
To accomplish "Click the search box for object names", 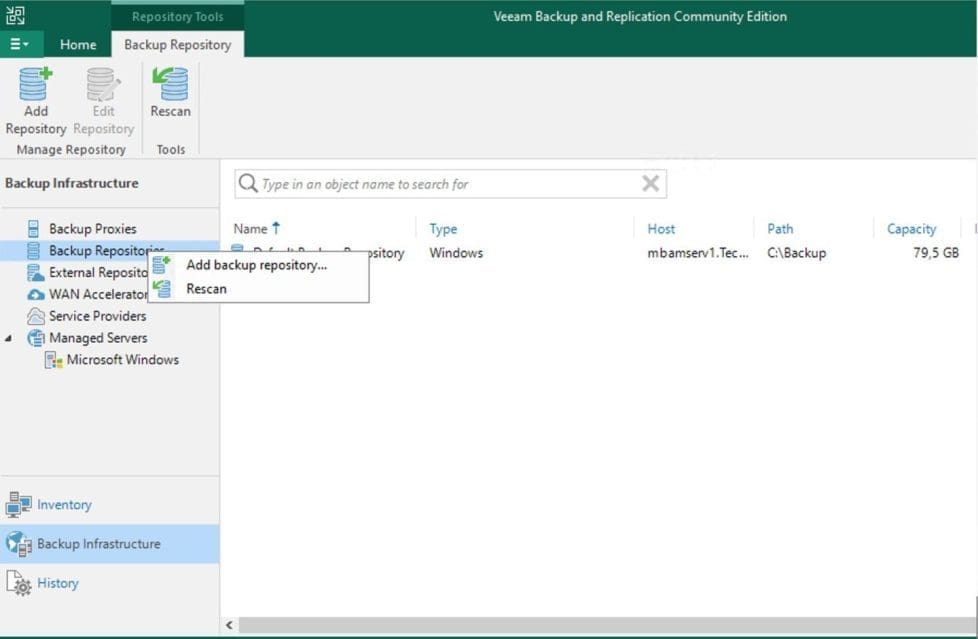I will click(440, 184).
